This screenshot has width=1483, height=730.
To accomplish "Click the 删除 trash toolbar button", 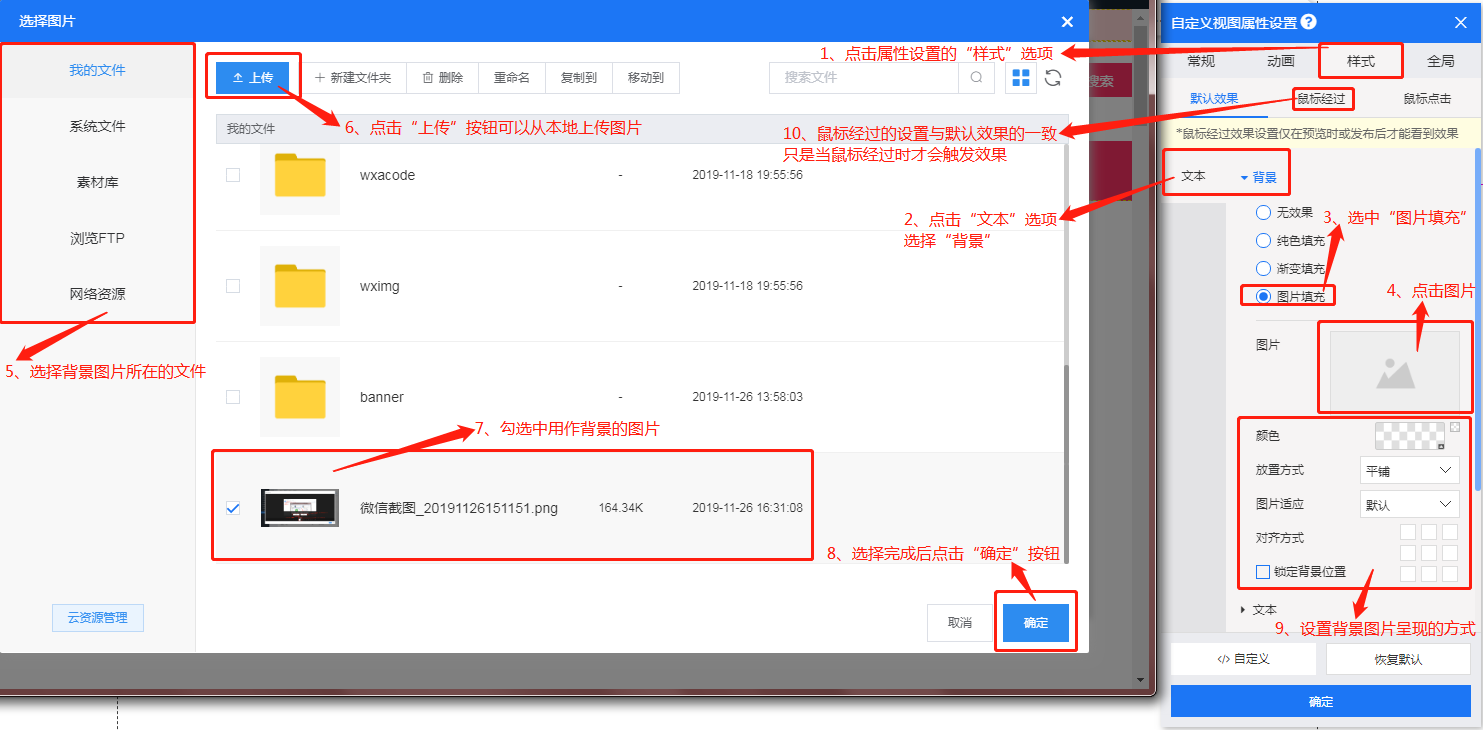I will tap(442, 78).
